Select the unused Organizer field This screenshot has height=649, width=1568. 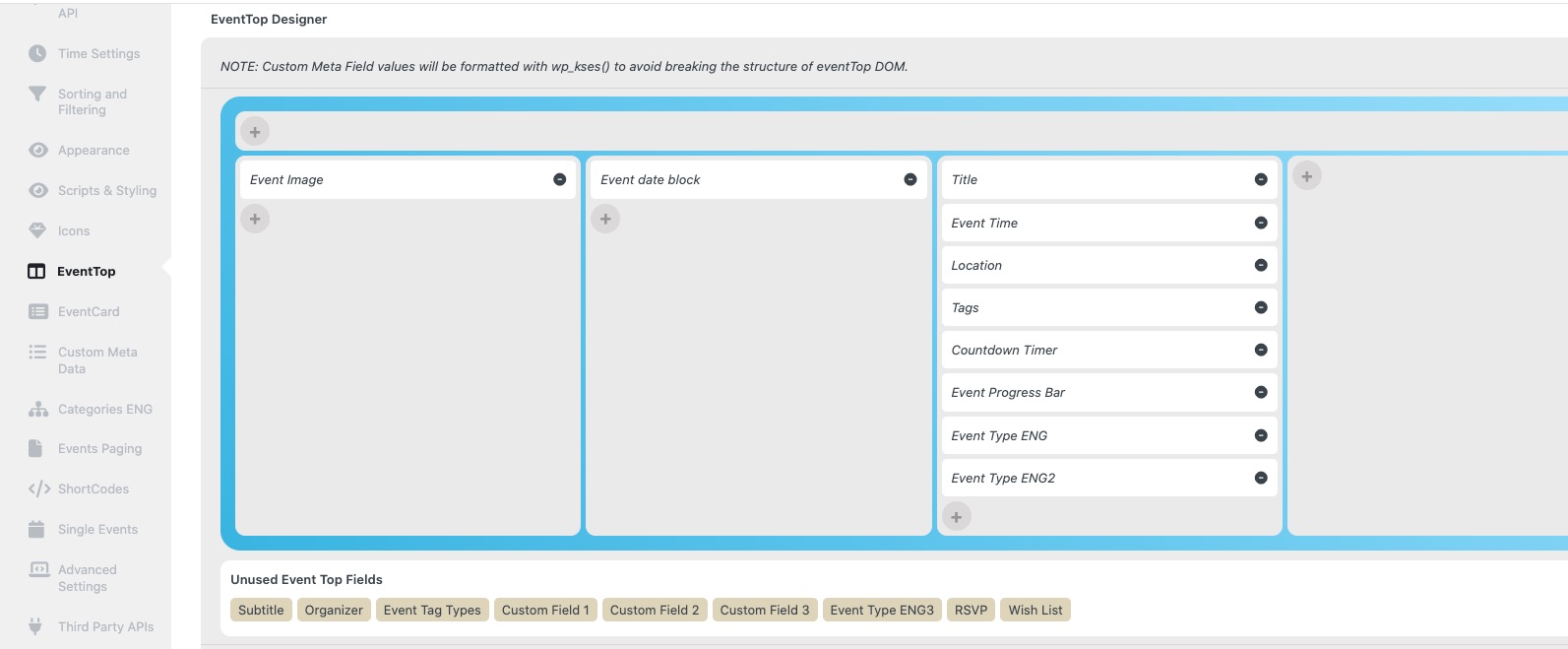334,610
